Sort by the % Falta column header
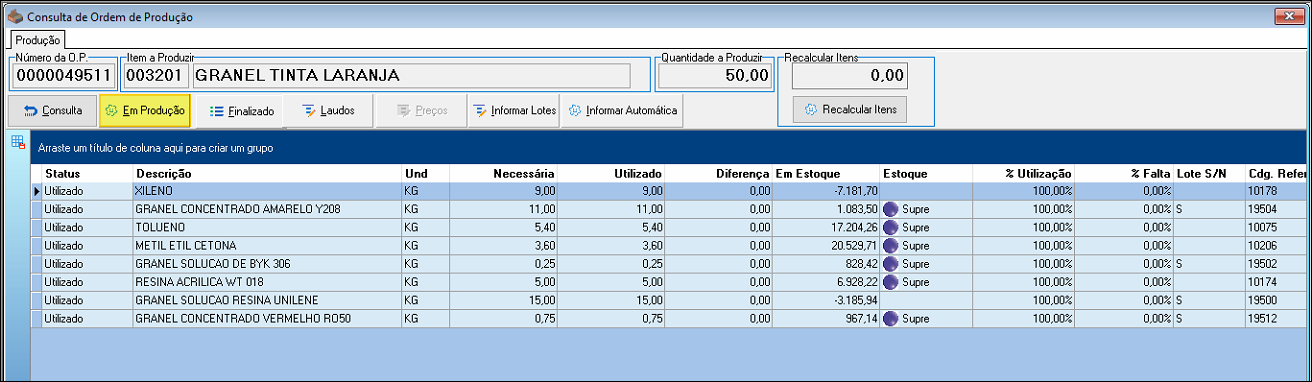 pyautogui.click(x=1125, y=173)
